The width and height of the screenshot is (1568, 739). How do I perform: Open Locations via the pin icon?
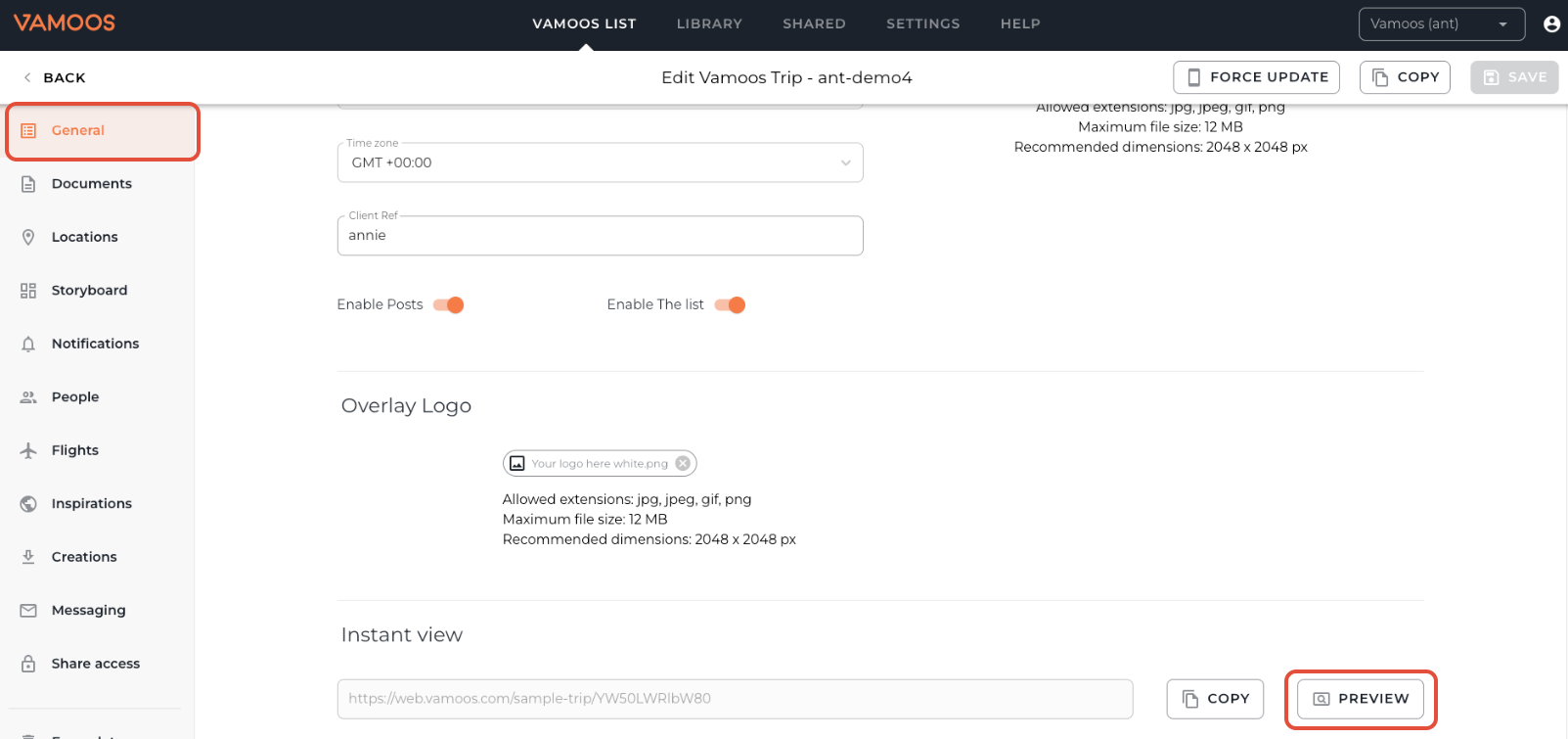(x=28, y=237)
